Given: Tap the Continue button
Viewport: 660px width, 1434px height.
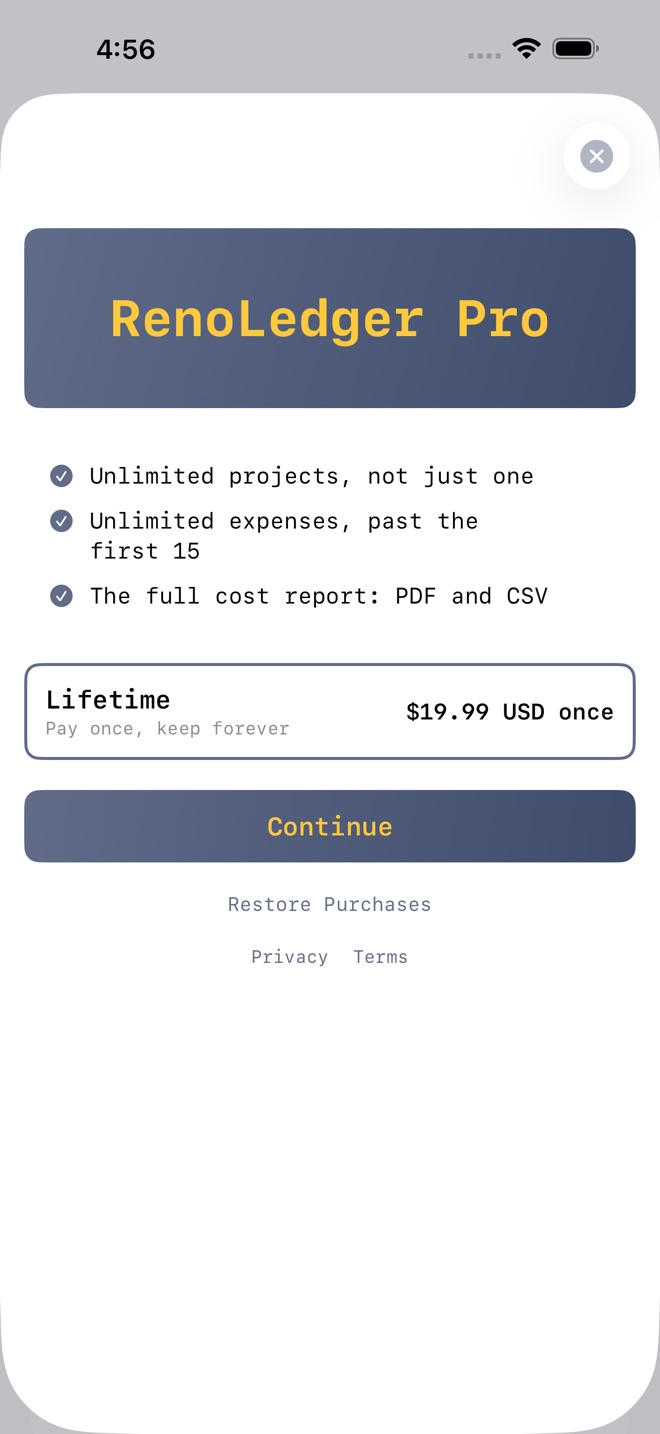Looking at the screenshot, I should tap(330, 826).
